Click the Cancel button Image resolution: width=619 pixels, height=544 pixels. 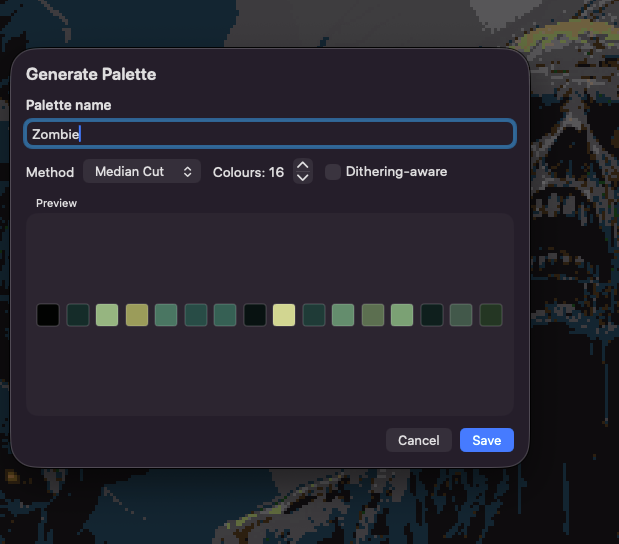point(418,440)
